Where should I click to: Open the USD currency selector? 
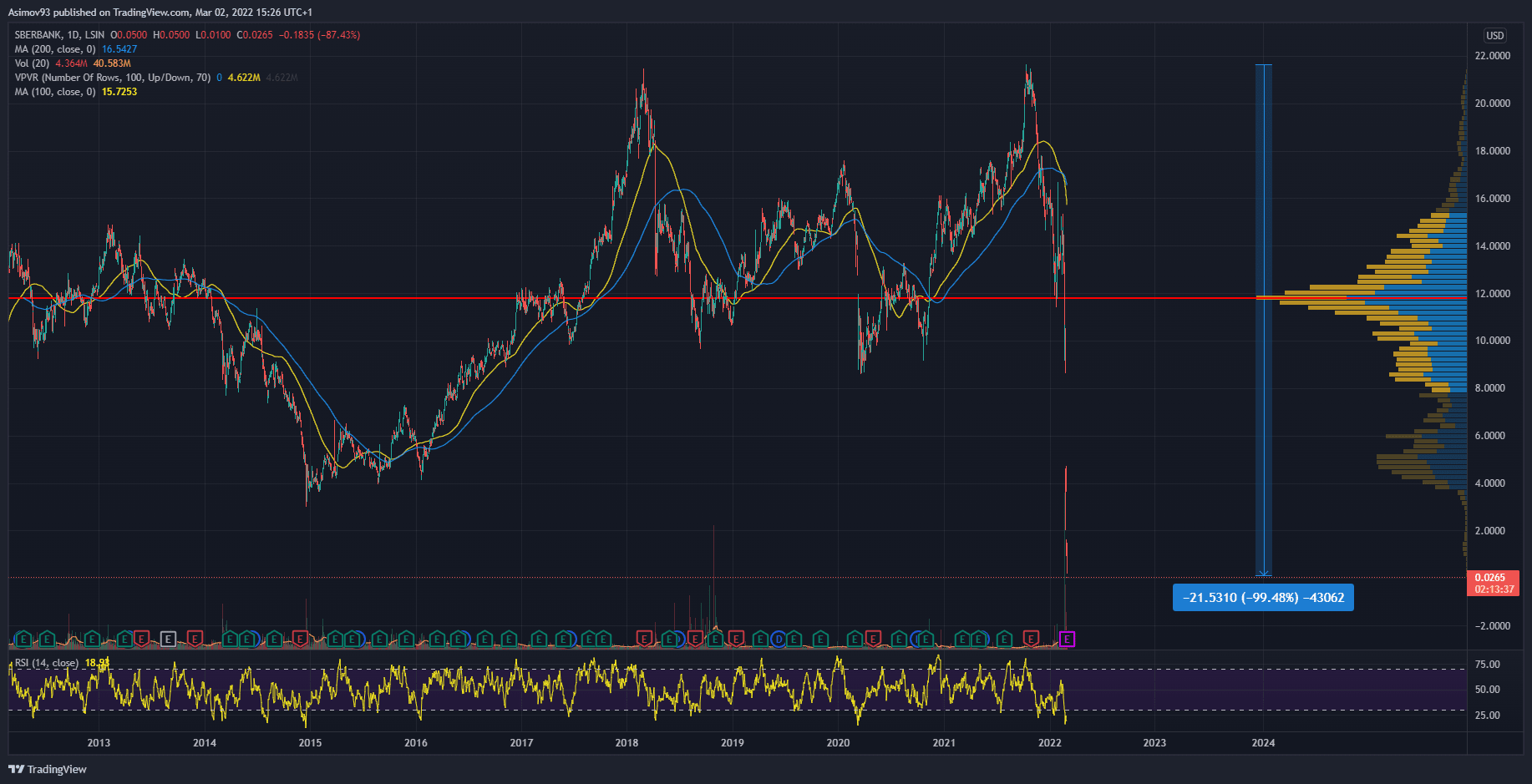pyautogui.click(x=1494, y=35)
